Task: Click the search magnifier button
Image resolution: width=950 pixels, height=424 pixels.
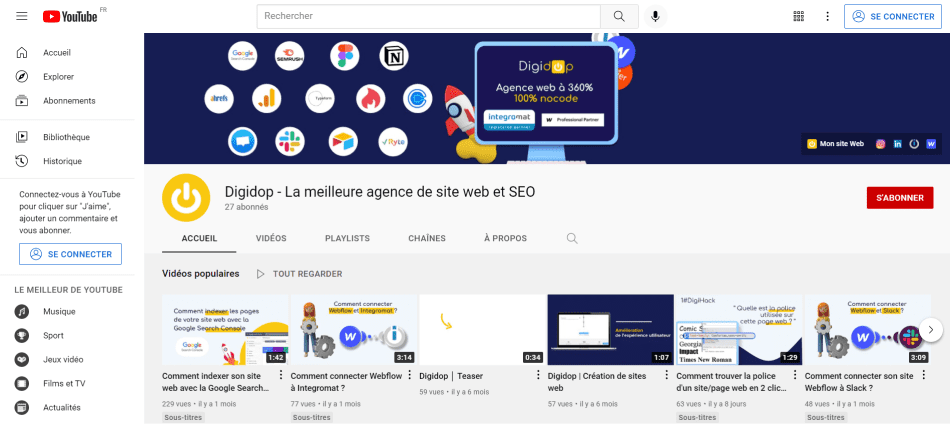Action: (619, 16)
